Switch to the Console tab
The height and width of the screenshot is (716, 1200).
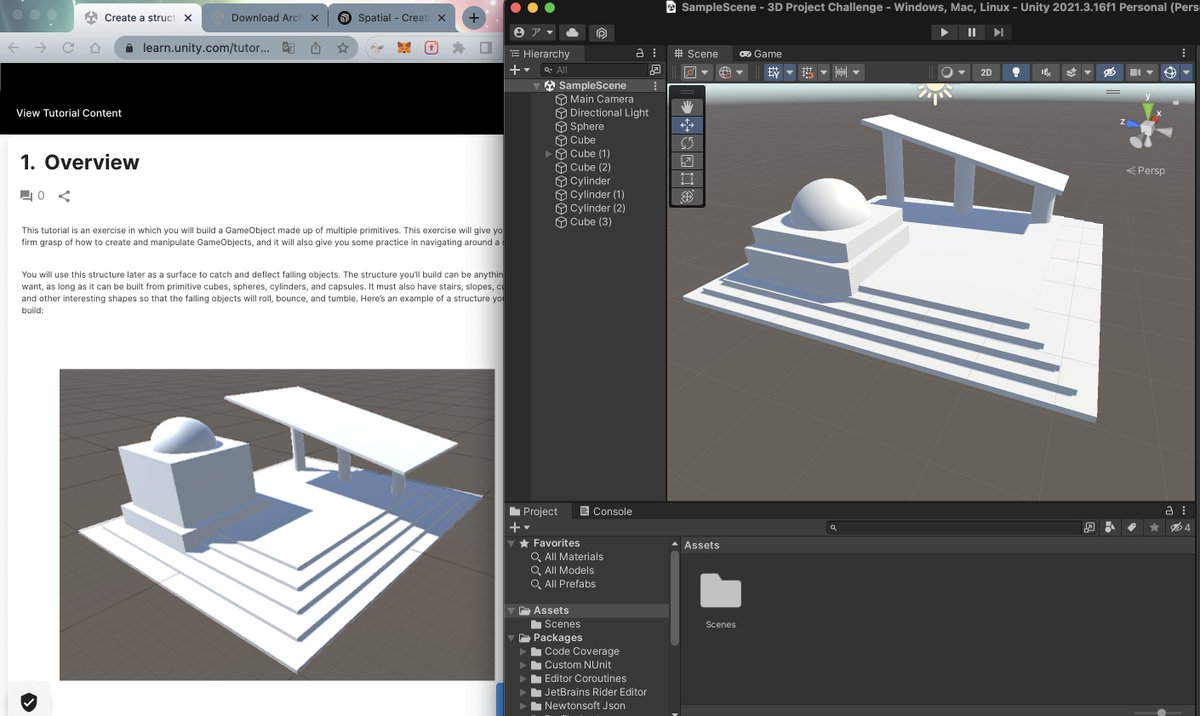coord(606,511)
